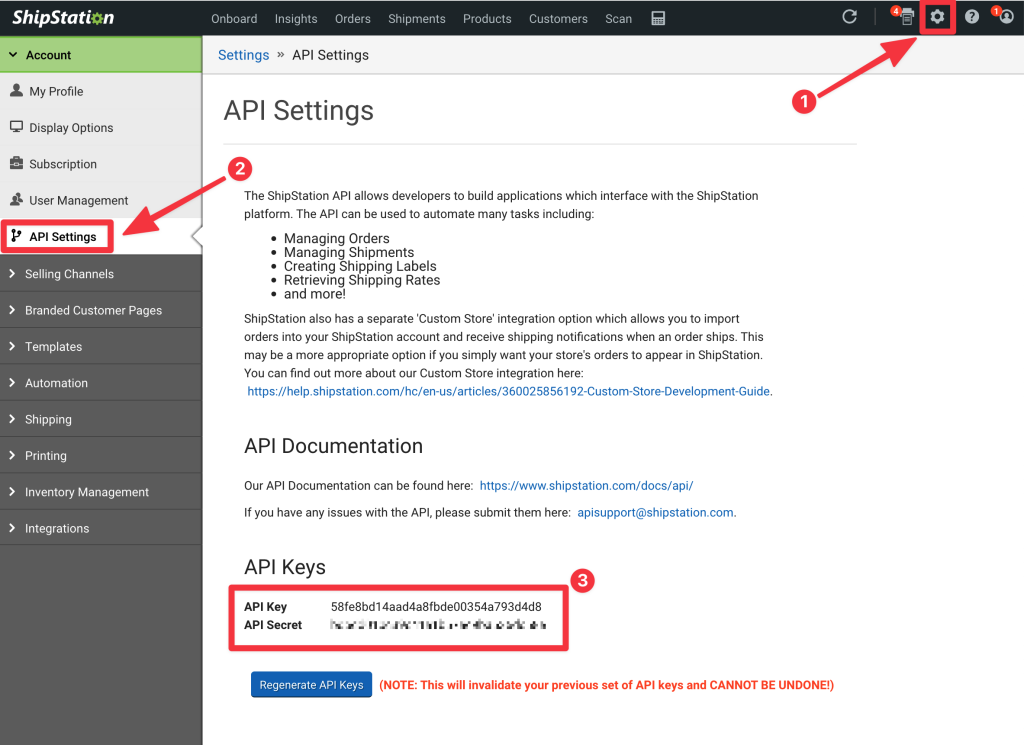Click the refresh icon in the top bar
Screen dimensions: 1024x745
pyautogui.click(x=849, y=17)
